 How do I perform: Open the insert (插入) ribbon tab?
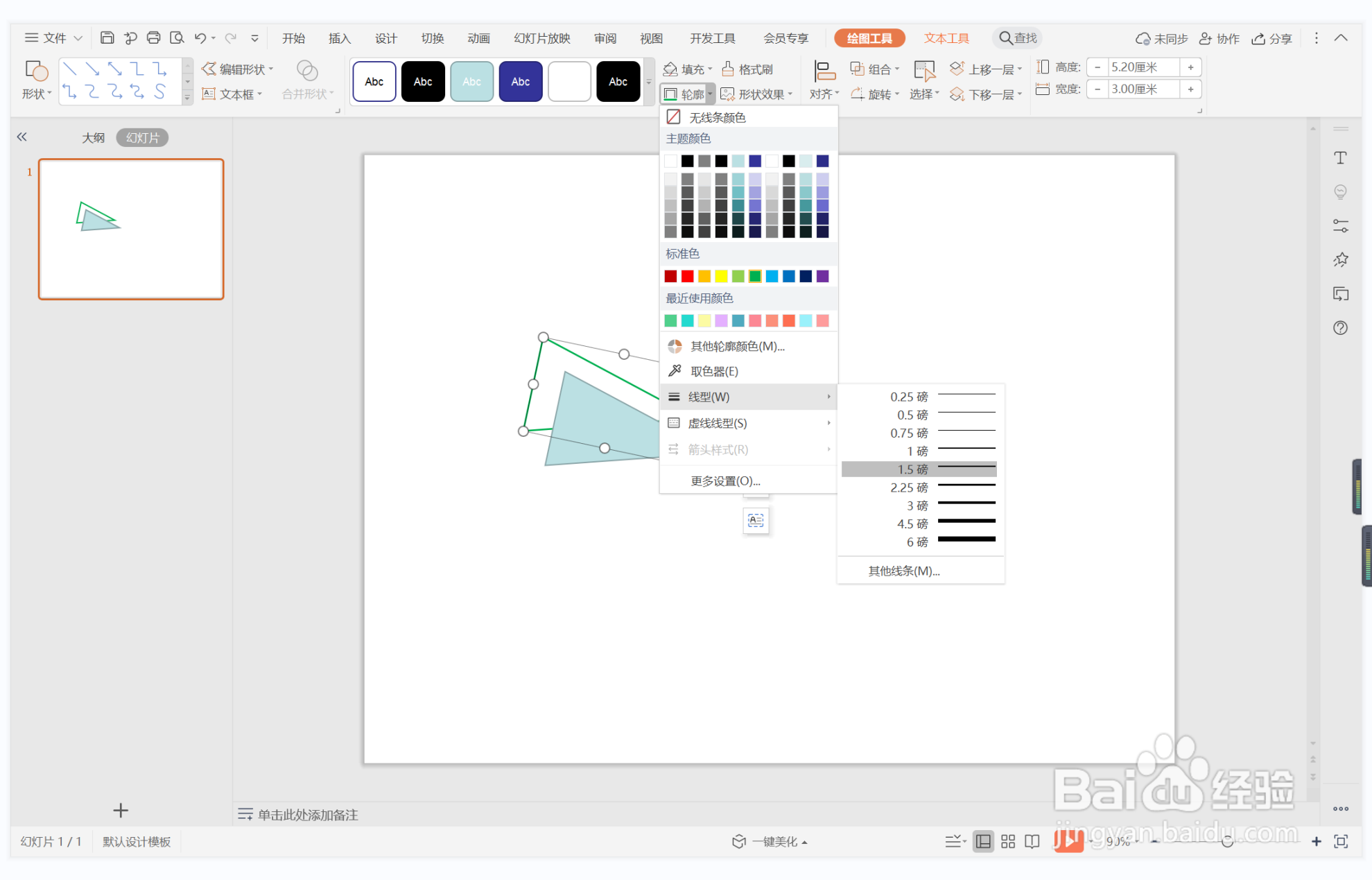pyautogui.click(x=339, y=38)
